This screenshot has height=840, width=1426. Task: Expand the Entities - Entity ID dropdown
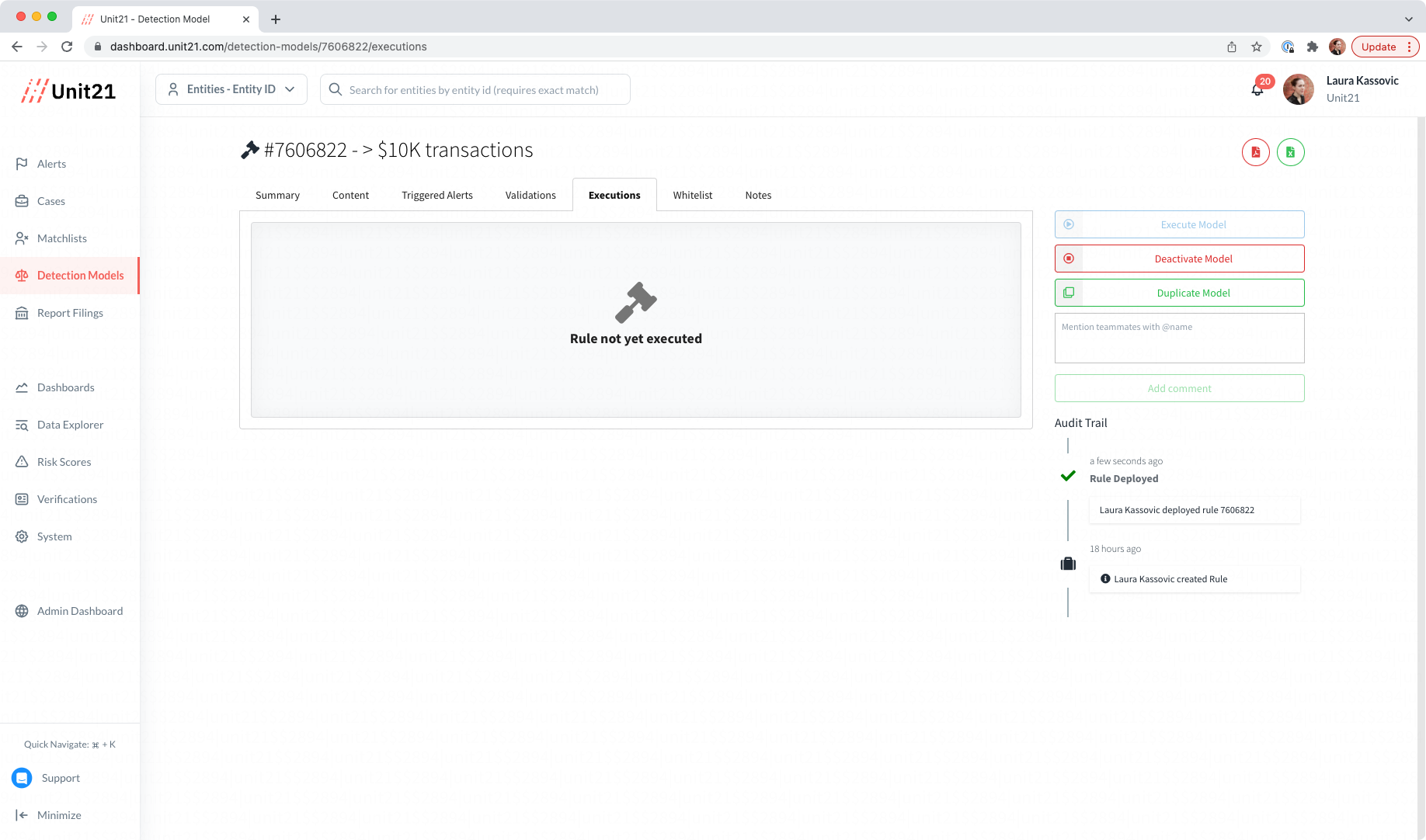[231, 89]
